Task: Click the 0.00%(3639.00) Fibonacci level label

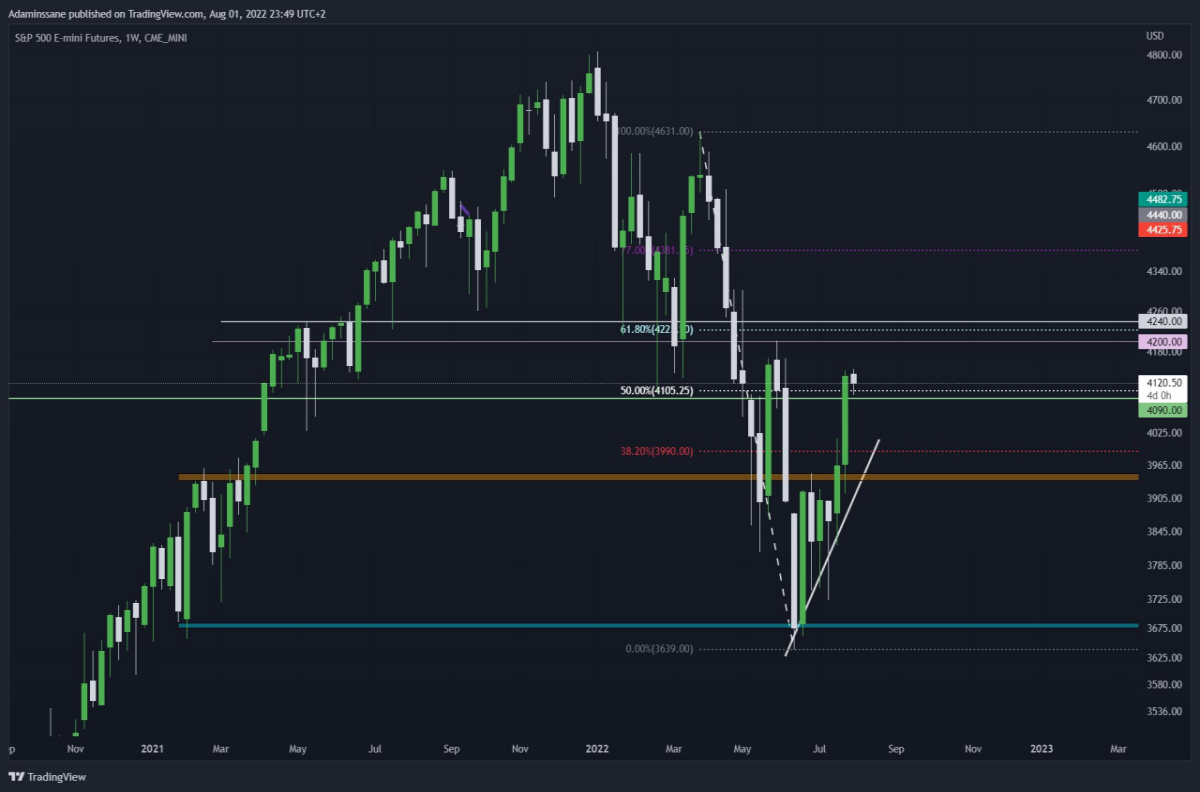Action: coord(660,649)
